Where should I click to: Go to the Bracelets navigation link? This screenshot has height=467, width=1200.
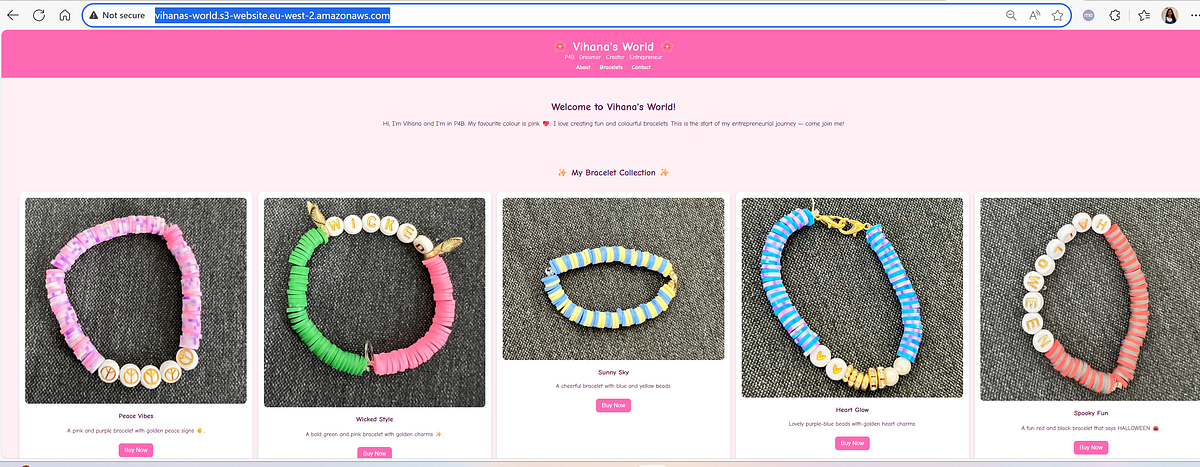tap(611, 67)
